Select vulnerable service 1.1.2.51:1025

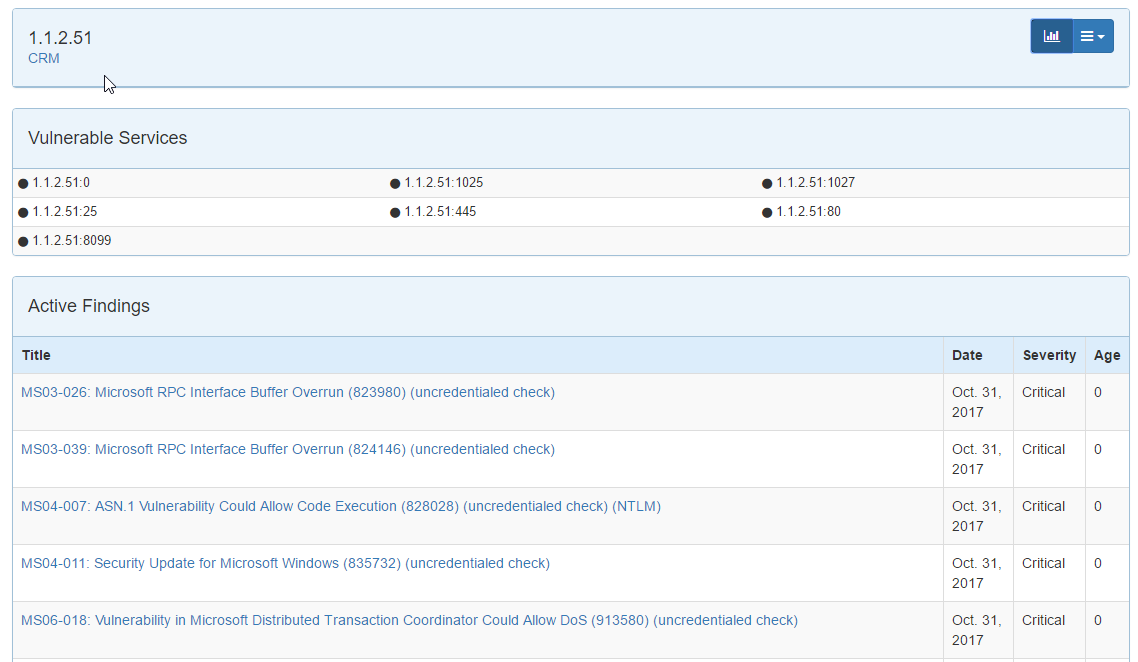click(443, 183)
